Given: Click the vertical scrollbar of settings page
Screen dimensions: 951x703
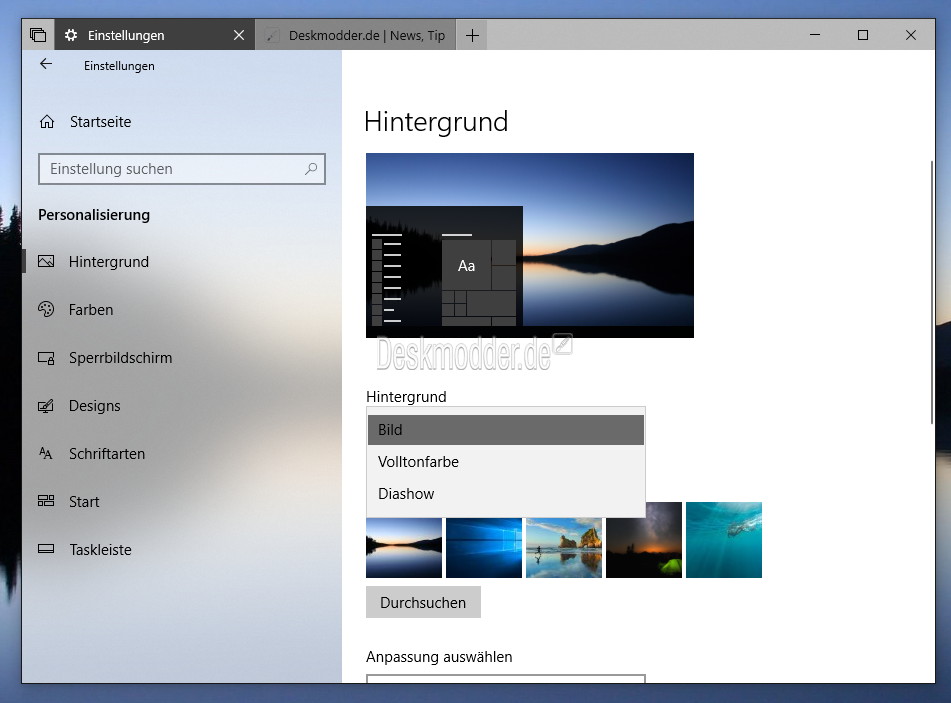Looking at the screenshot, I should click(932, 292).
